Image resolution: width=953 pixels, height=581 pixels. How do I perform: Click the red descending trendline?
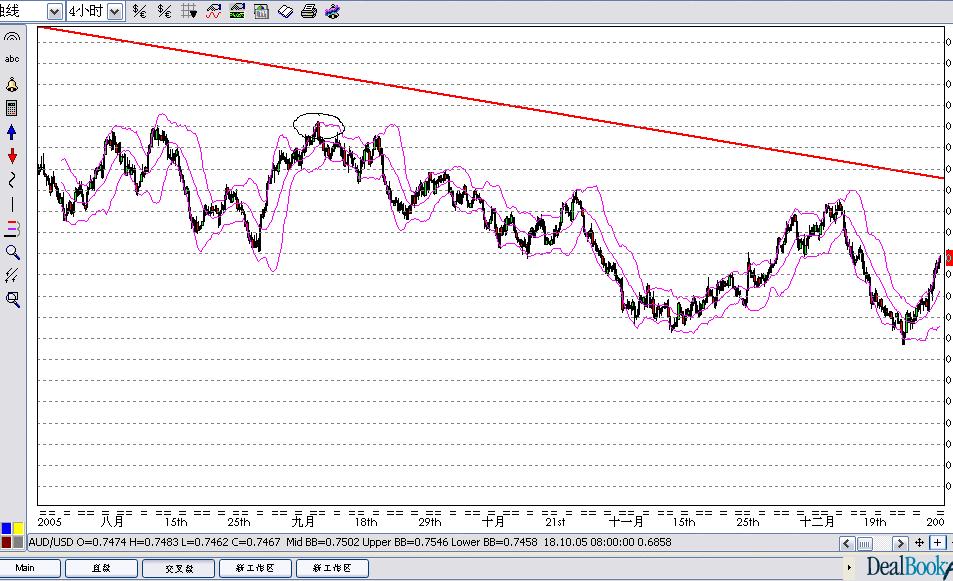point(491,101)
